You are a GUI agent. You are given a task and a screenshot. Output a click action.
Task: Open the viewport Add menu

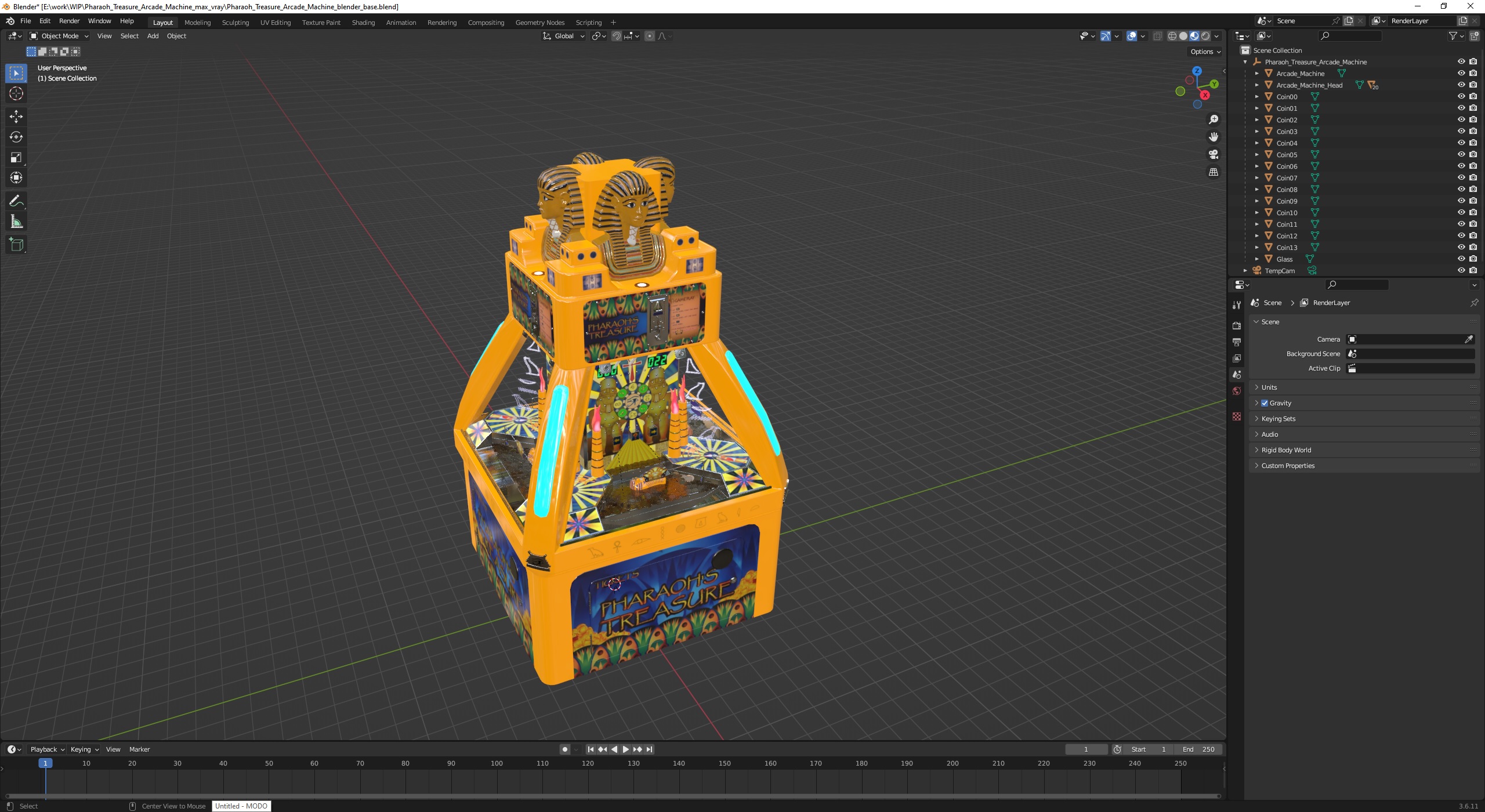[x=153, y=36]
